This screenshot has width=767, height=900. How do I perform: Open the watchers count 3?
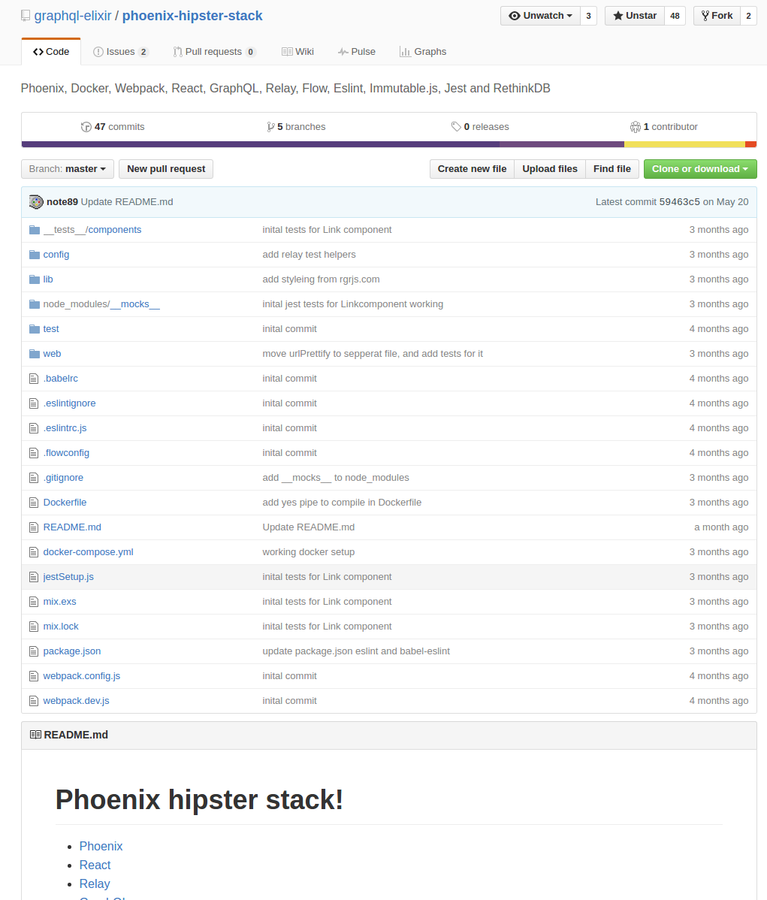[x=588, y=16]
